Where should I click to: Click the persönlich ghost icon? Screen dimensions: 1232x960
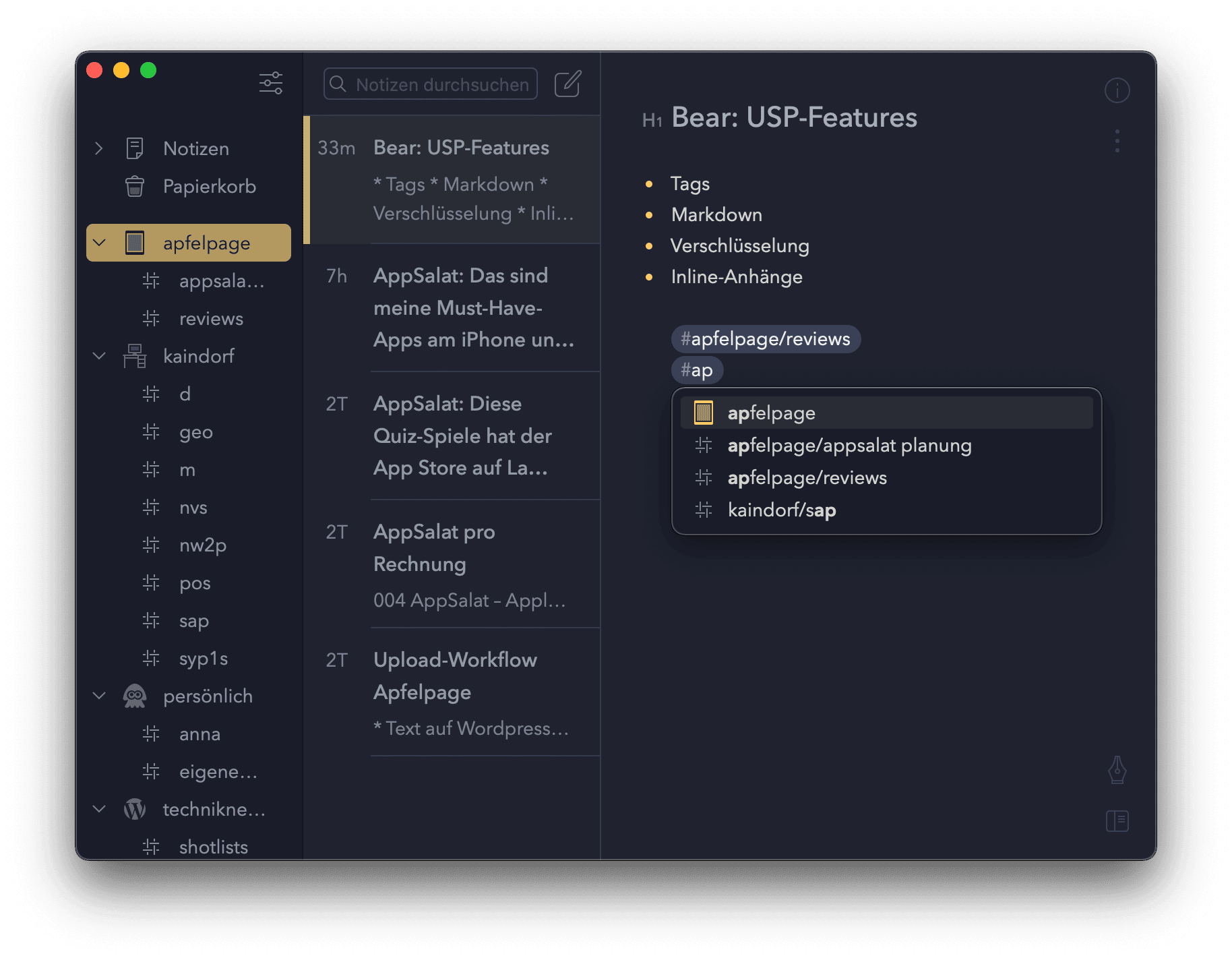click(135, 696)
